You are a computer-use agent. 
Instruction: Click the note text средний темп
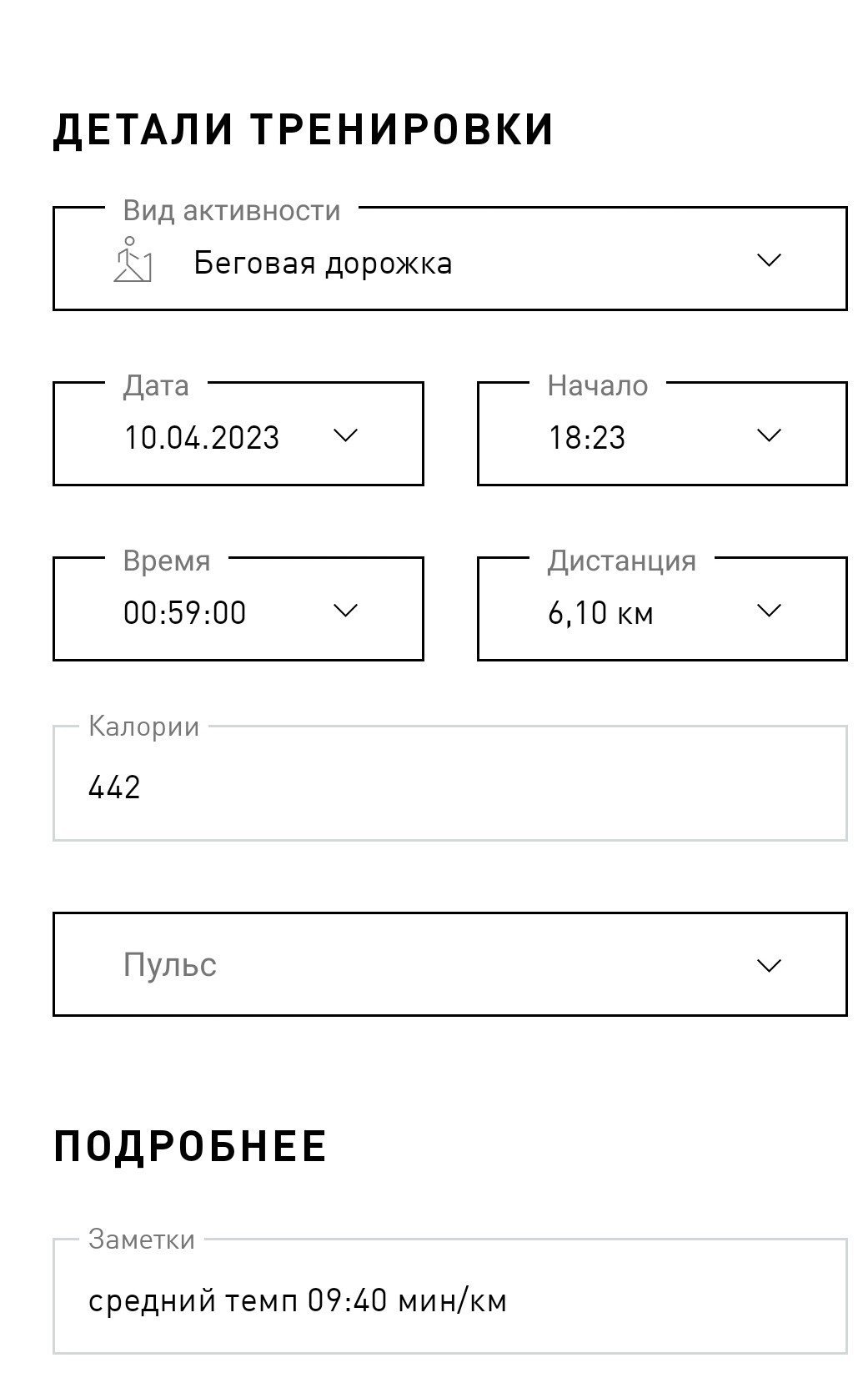[x=193, y=1301]
